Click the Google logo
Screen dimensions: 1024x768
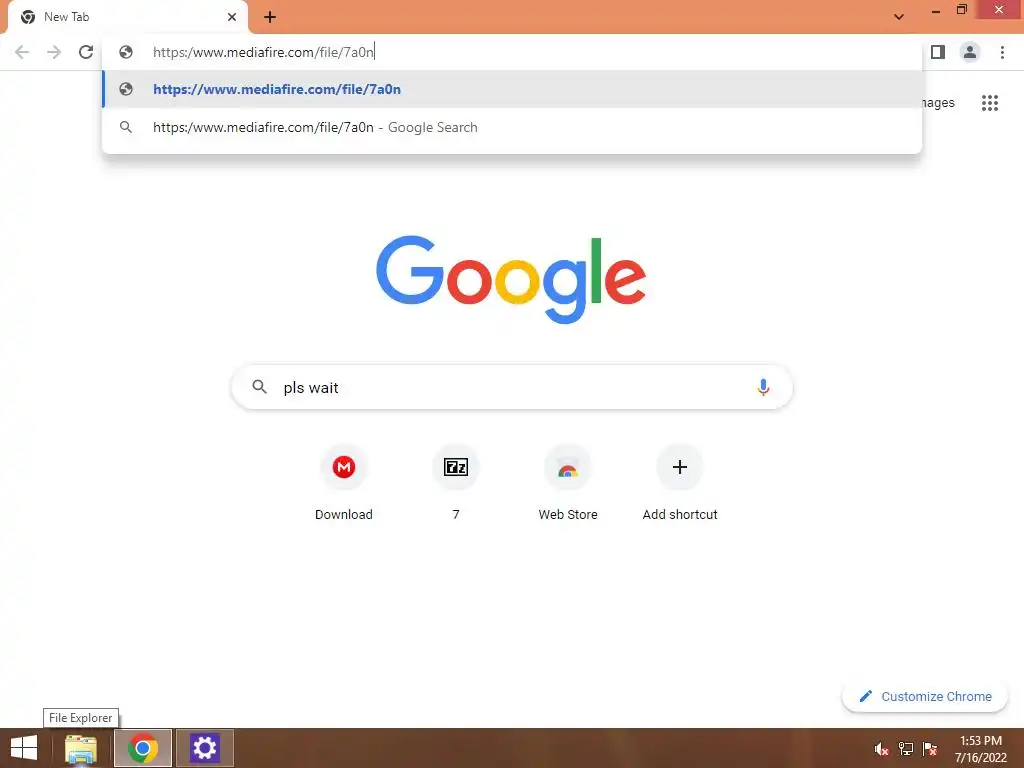click(x=511, y=280)
